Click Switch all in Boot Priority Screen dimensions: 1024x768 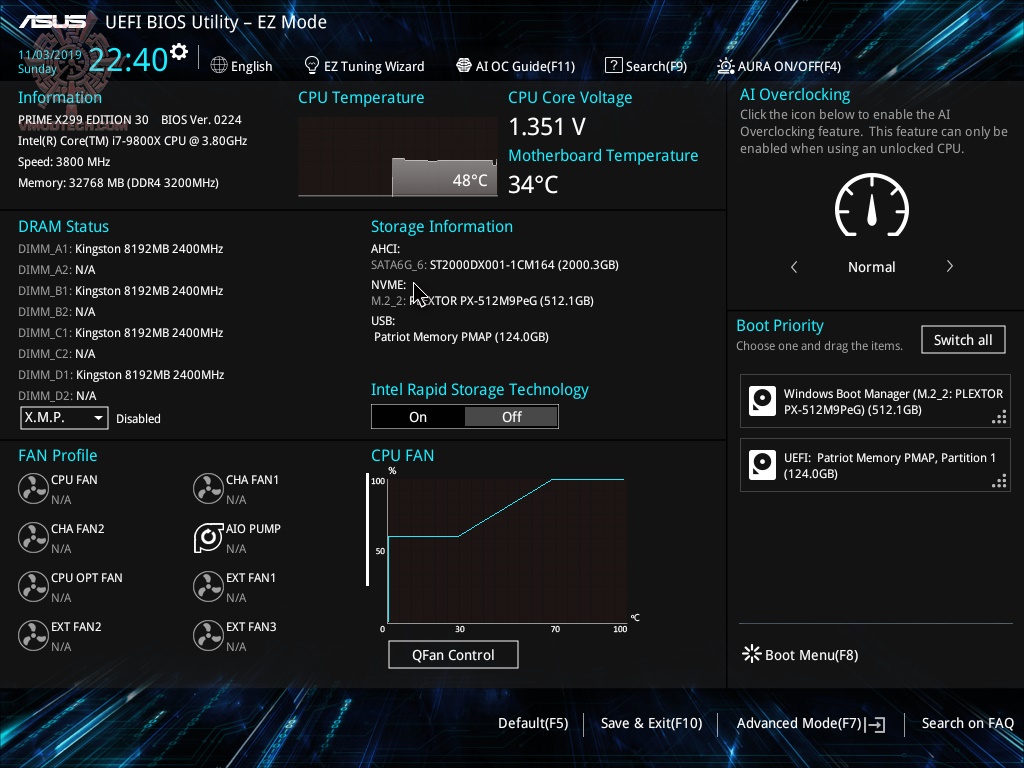(x=962, y=339)
